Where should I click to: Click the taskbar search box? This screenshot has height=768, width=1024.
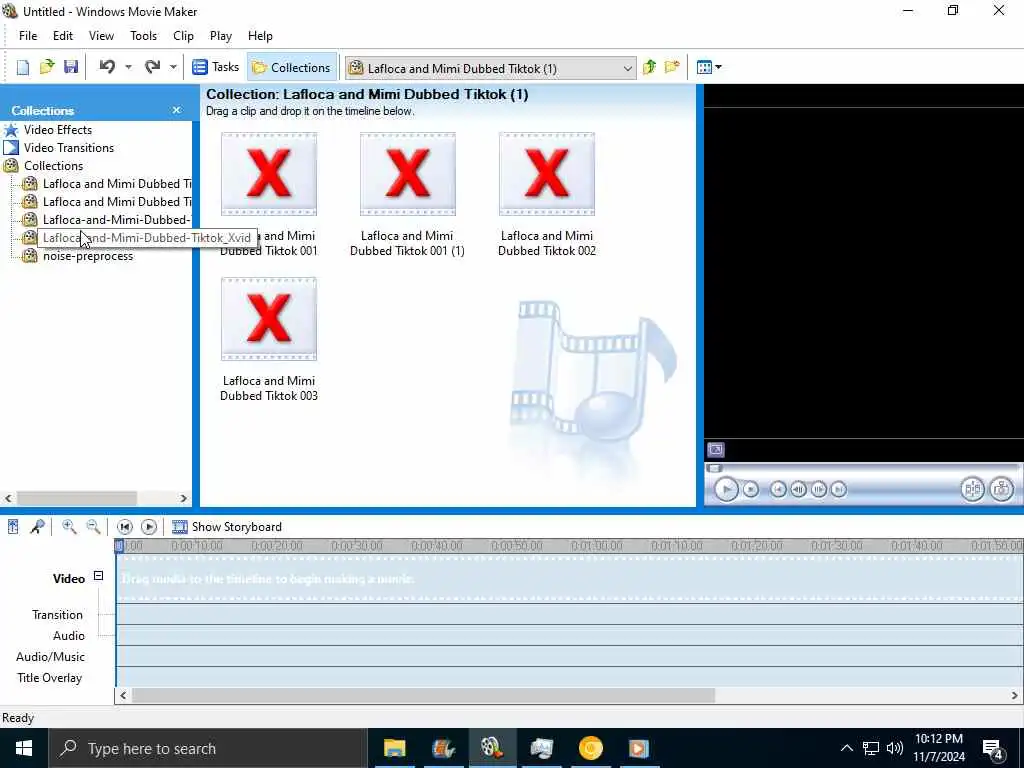click(x=208, y=748)
